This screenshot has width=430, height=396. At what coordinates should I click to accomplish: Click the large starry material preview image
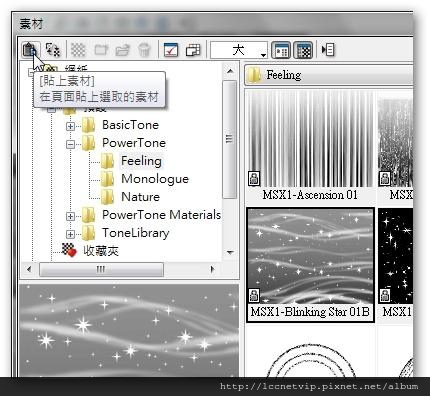(129, 331)
